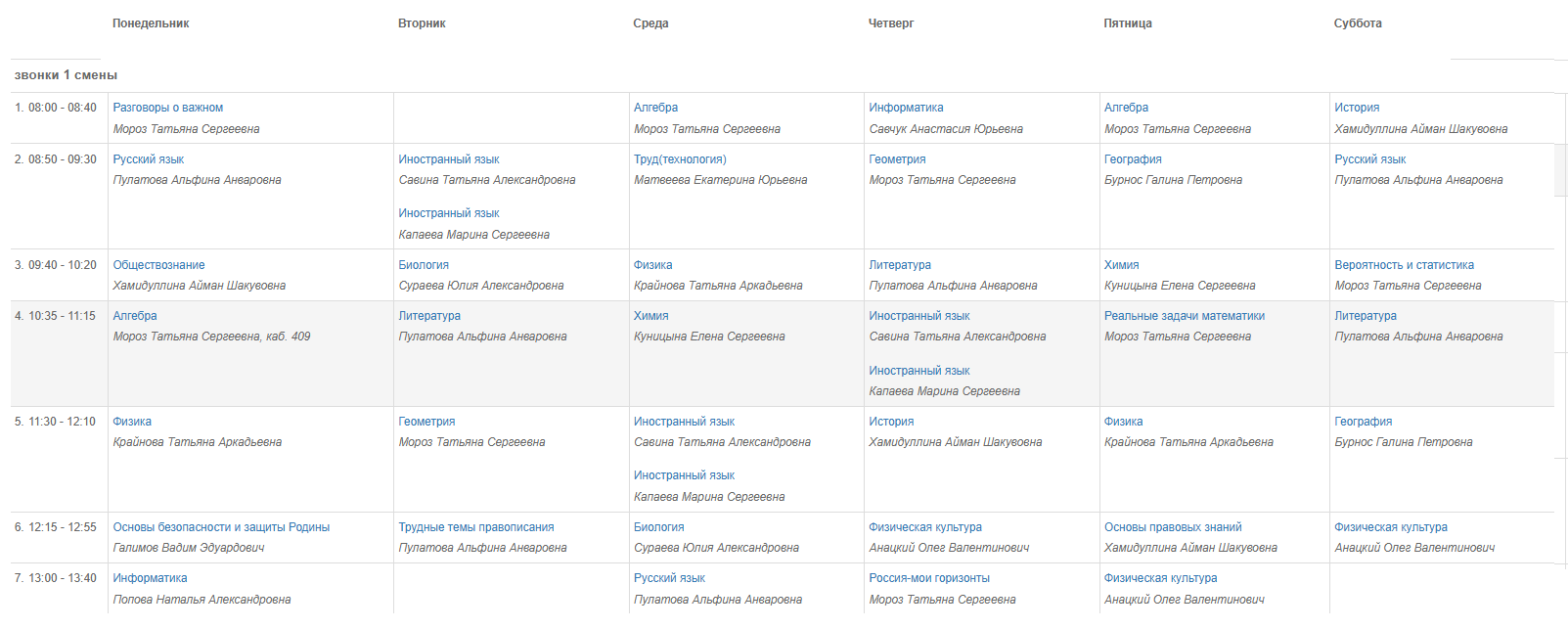Open the Разговоры о важном lesson on Monday

[x=167, y=108]
